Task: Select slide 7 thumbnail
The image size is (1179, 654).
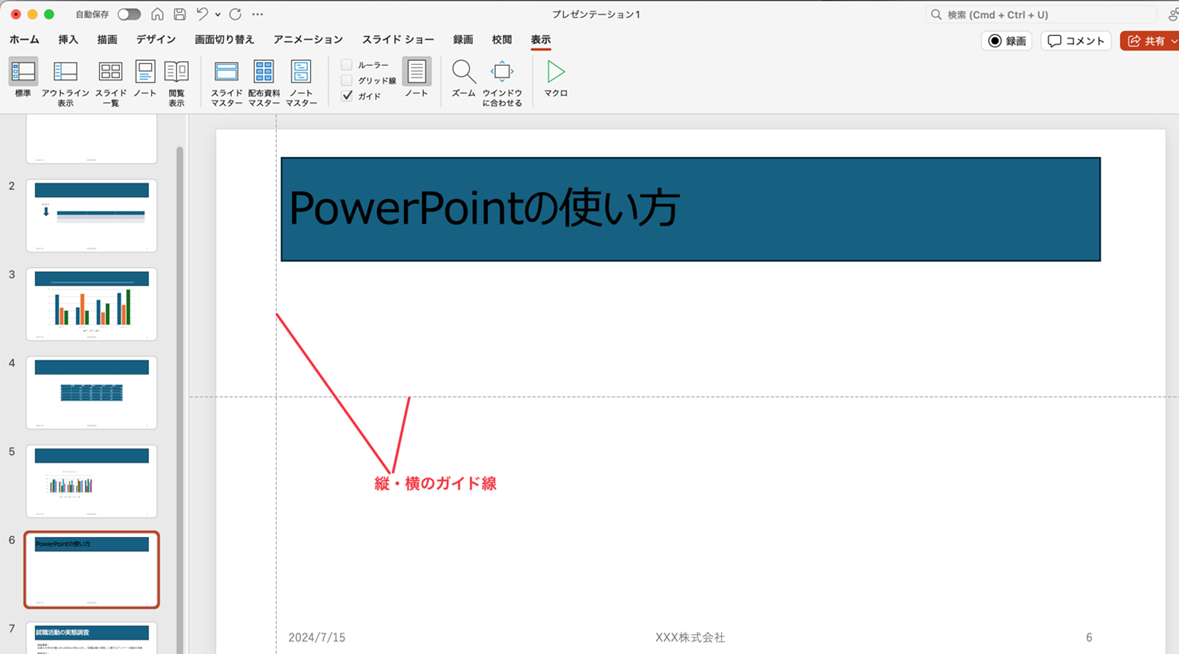Action: pos(92,637)
